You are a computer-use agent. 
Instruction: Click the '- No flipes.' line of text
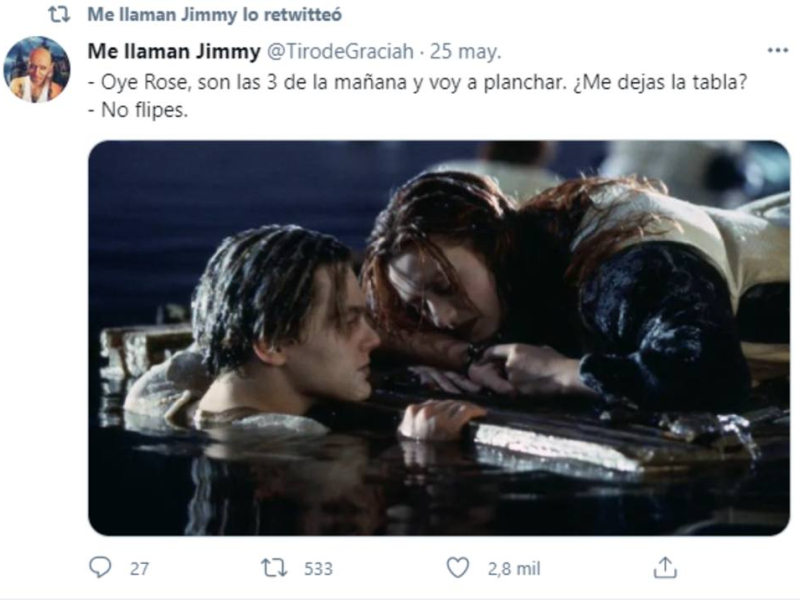pyautogui.click(x=139, y=110)
